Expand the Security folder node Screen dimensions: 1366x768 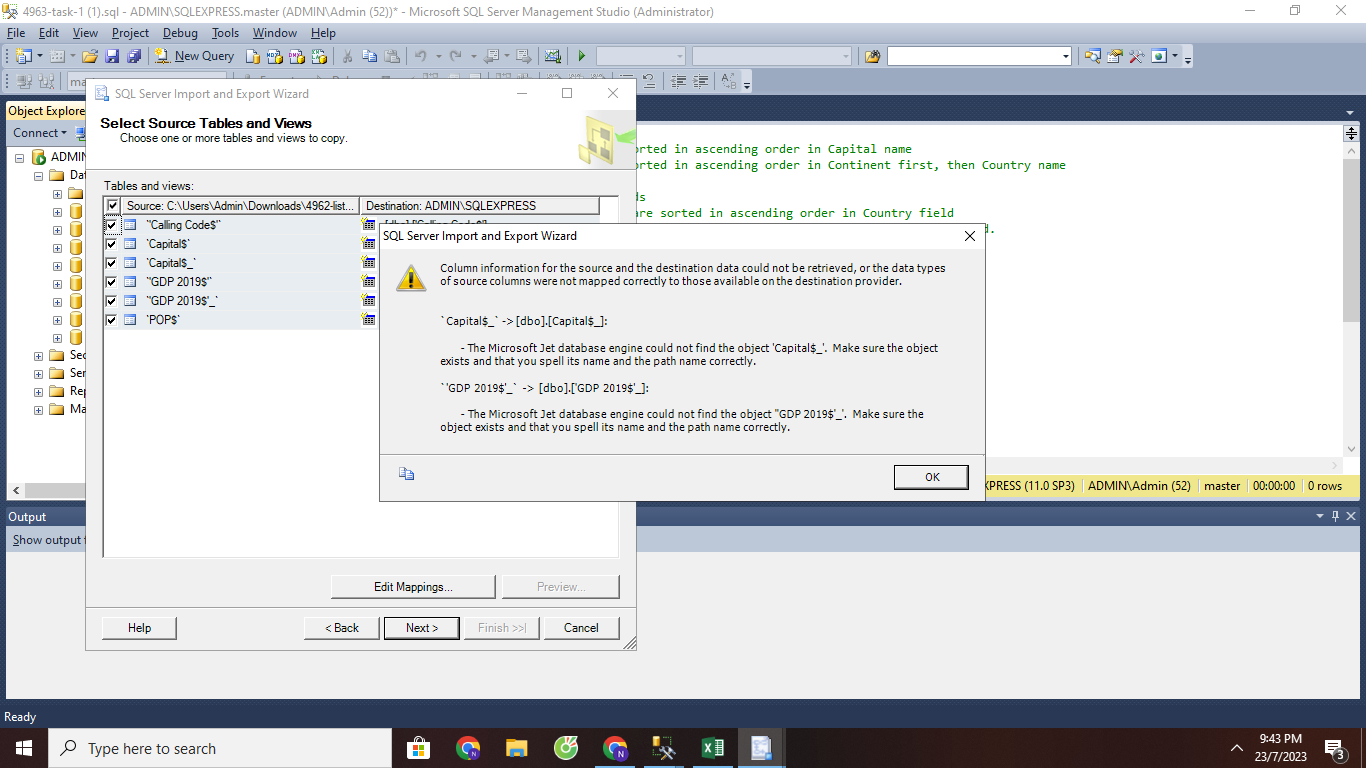point(39,355)
